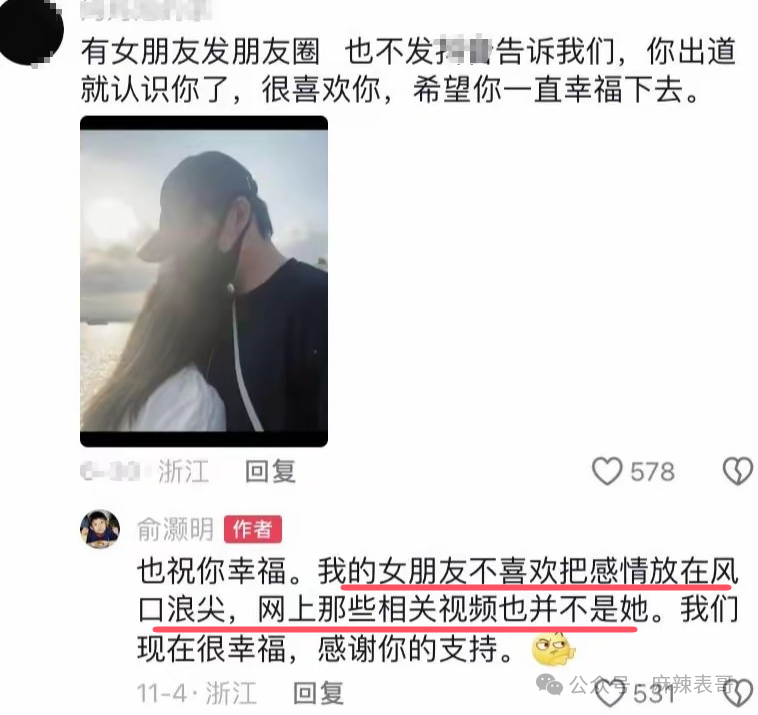Image resolution: width=758 pixels, height=715 pixels.
Task: Open 俞灏明's profile avatar
Action: 100,528
